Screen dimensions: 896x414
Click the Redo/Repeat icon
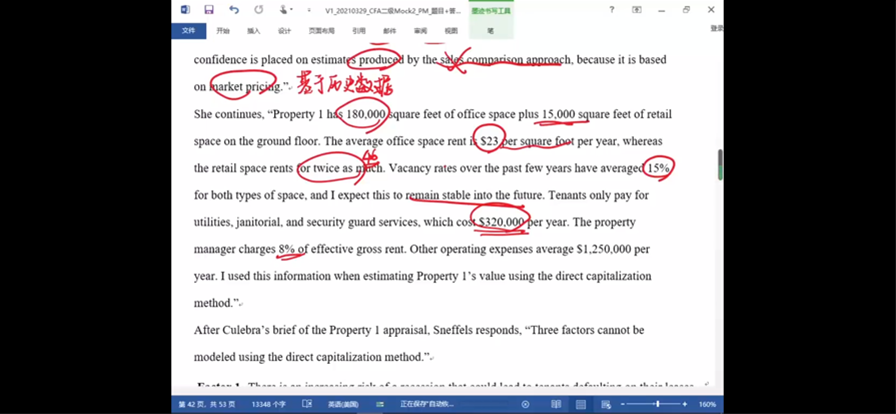[x=258, y=10]
